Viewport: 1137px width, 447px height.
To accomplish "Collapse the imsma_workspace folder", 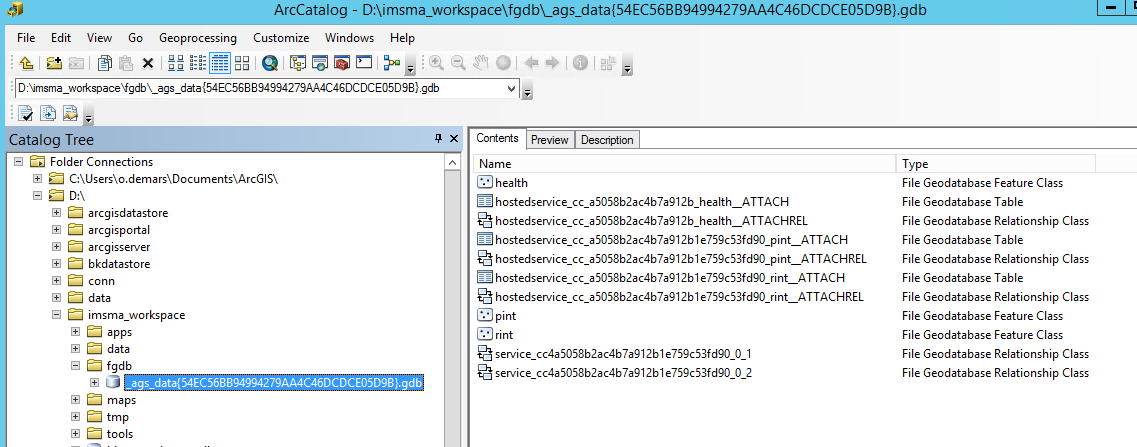I will click(x=57, y=315).
